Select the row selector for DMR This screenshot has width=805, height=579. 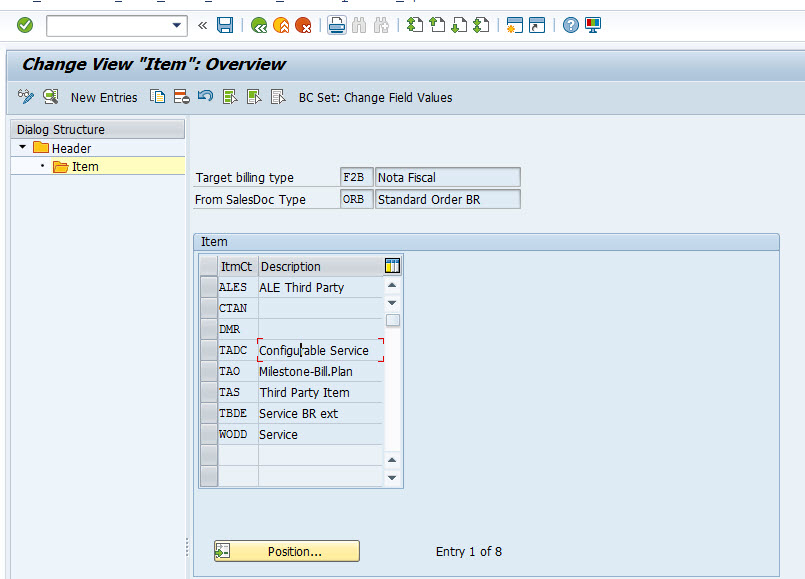[208, 330]
